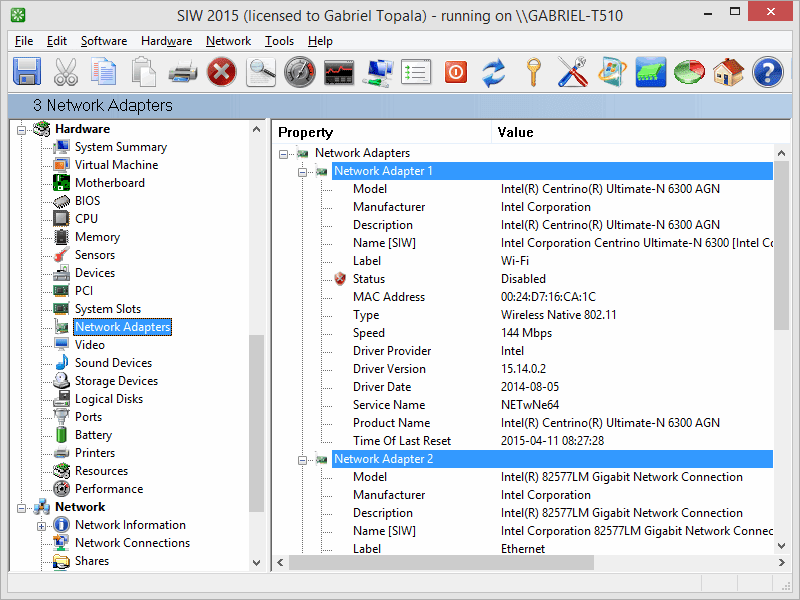Click the right panel scrollbar down arrow
800x600 pixels.
tap(784, 546)
